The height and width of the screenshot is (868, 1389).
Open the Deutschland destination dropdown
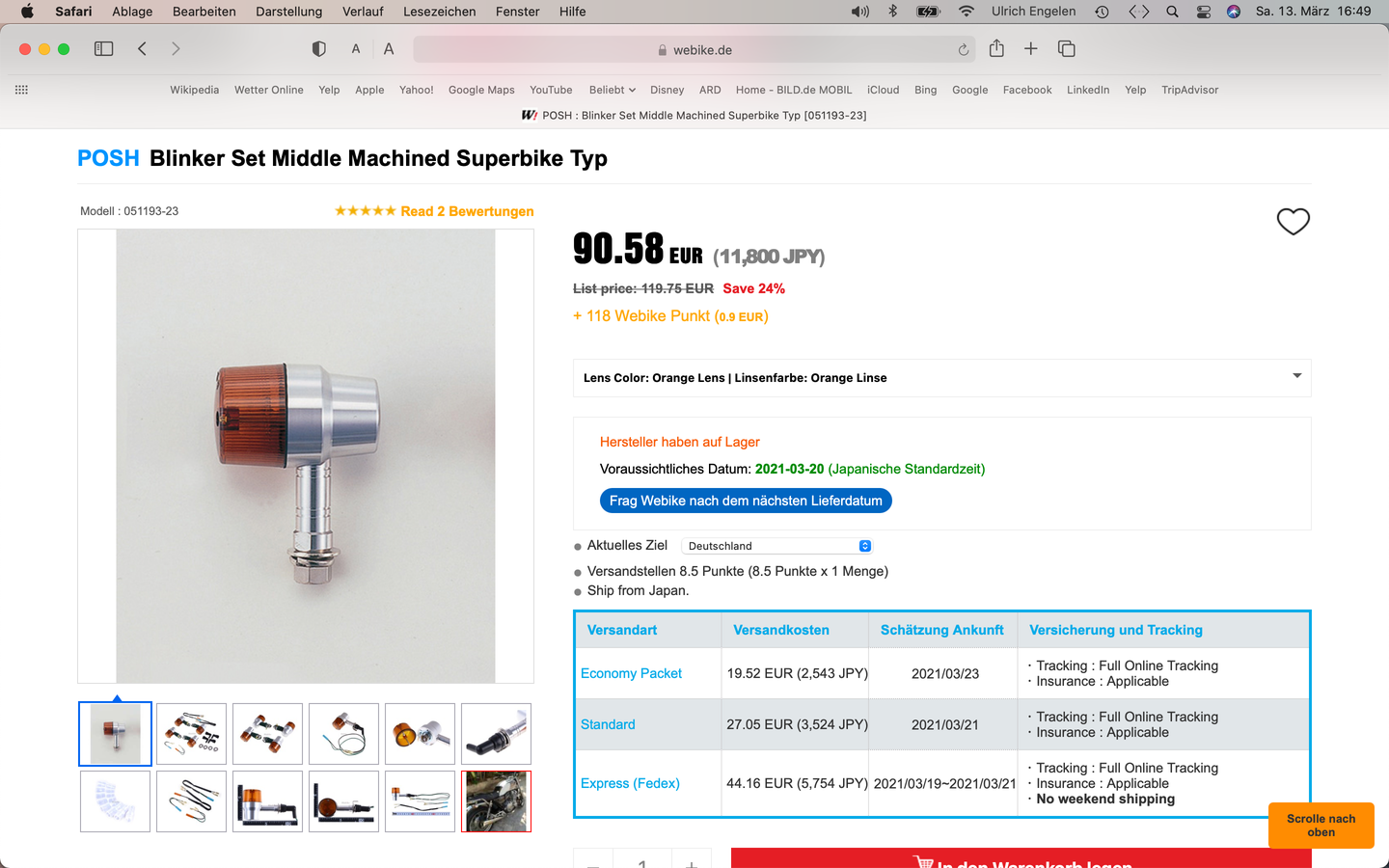778,546
